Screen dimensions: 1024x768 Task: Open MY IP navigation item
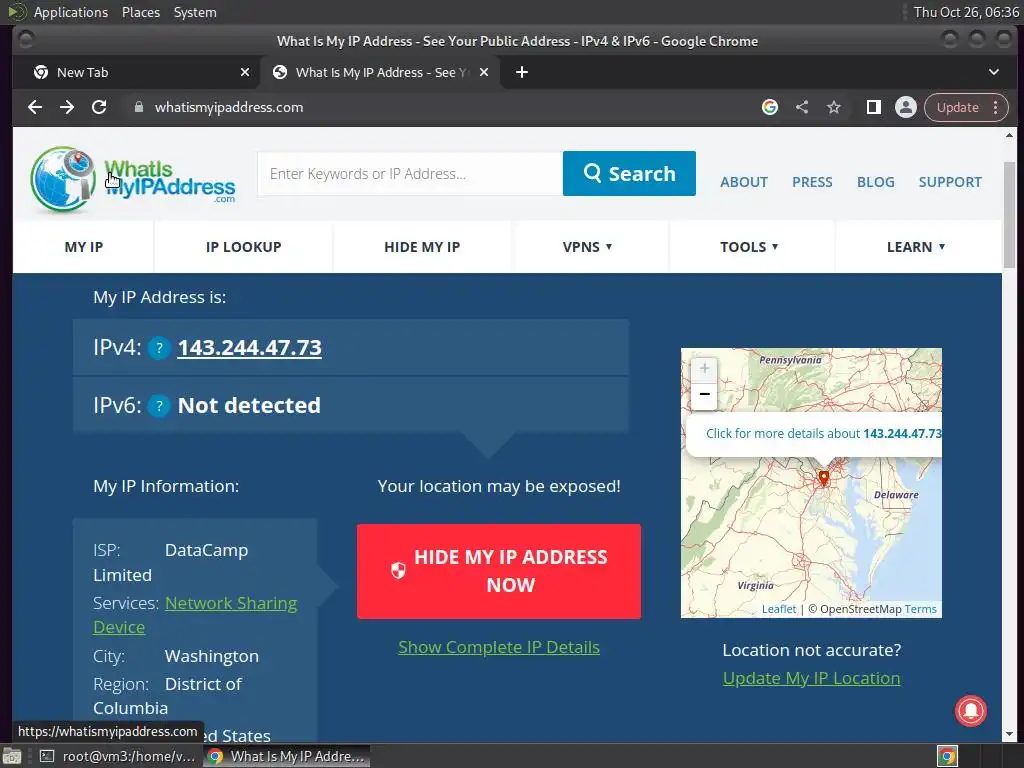[84, 247]
